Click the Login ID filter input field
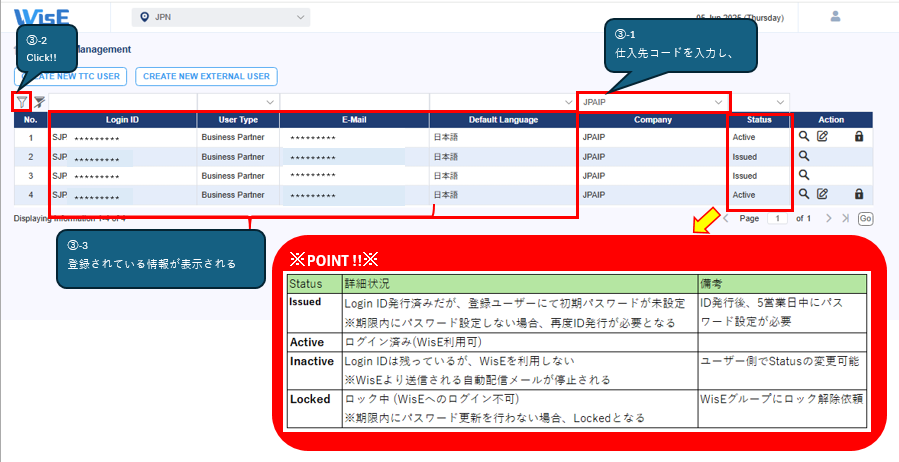The image size is (899, 462). point(122,102)
